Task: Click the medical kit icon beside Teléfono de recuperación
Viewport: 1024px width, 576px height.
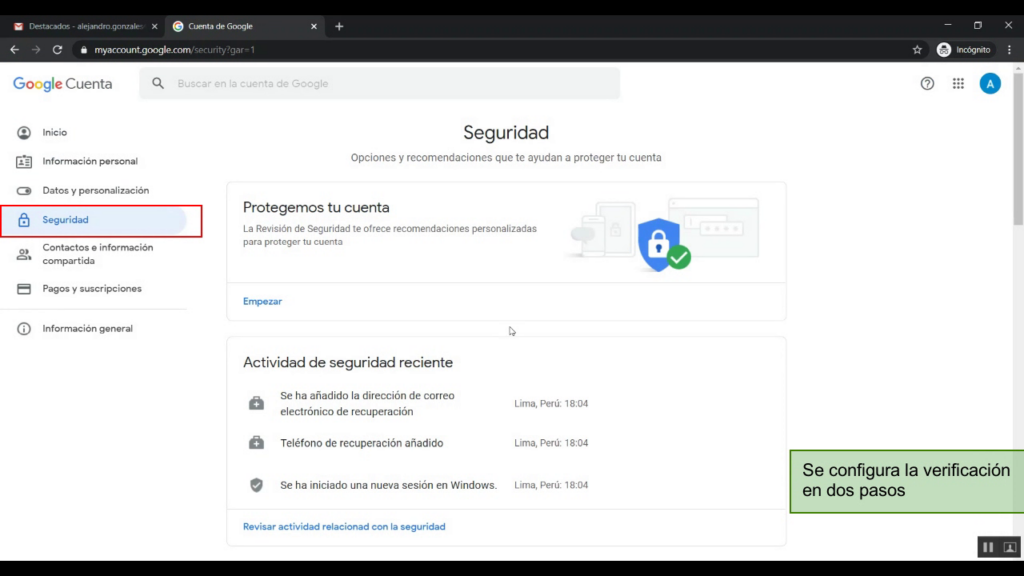Action: [256, 443]
